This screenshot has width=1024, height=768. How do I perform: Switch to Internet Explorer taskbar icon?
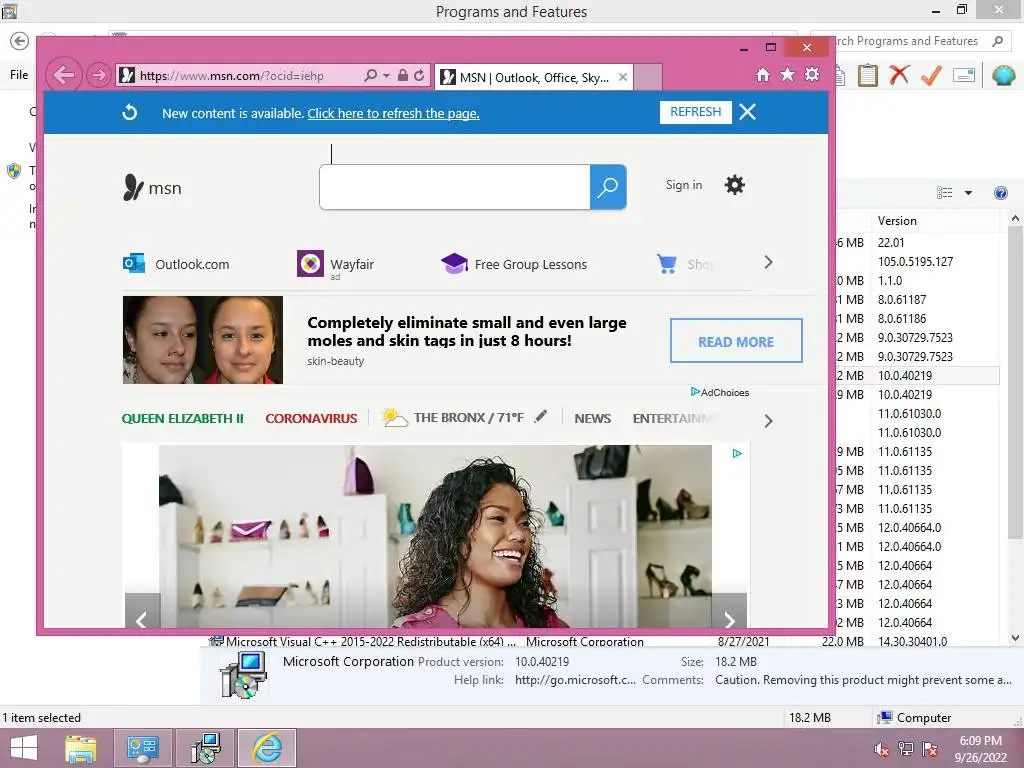pos(266,748)
